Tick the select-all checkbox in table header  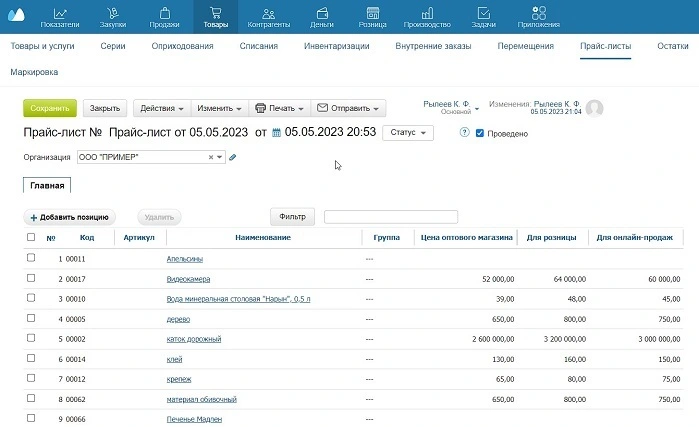[x=31, y=238]
